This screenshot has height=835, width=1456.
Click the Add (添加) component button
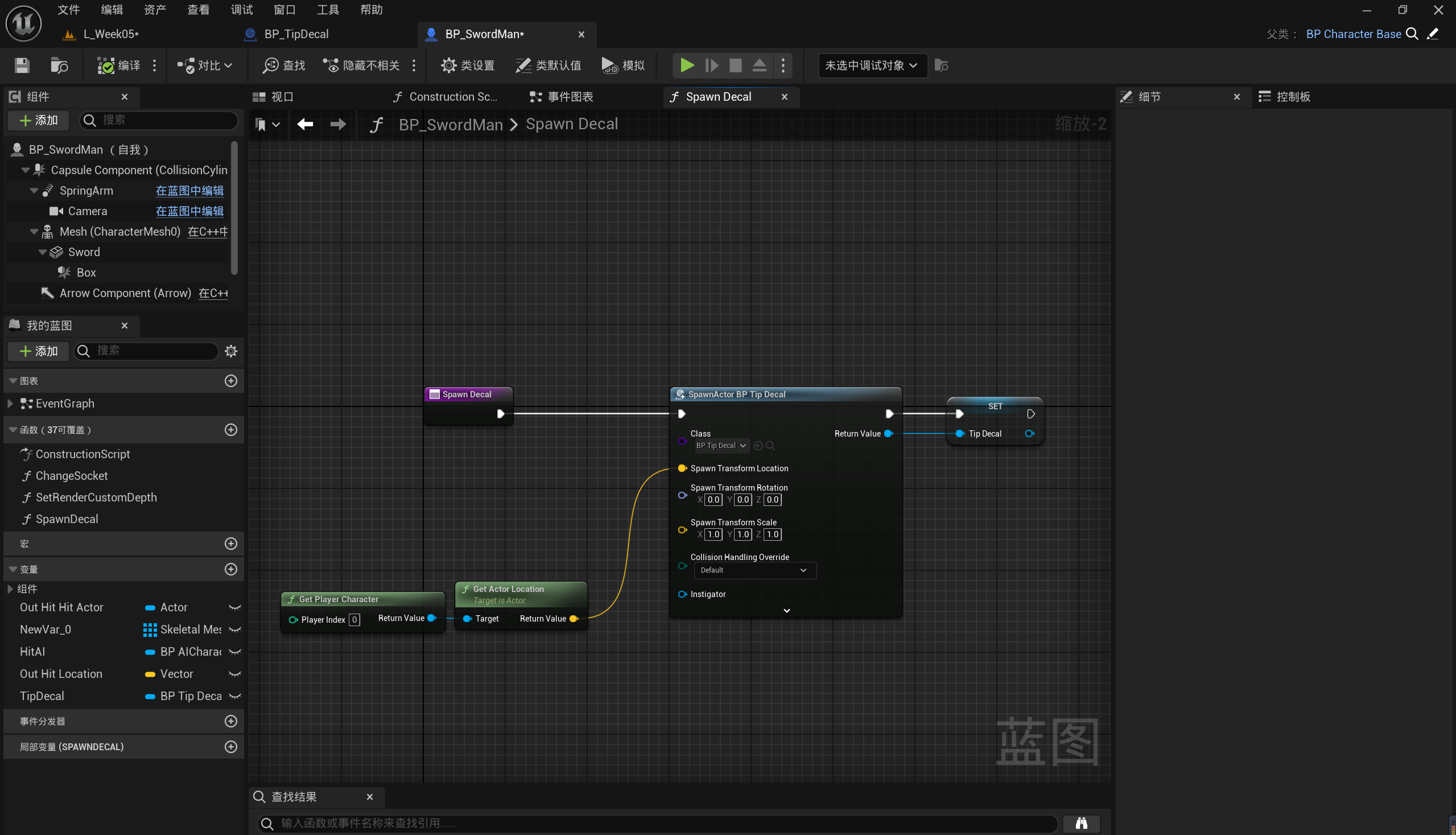[39, 121]
